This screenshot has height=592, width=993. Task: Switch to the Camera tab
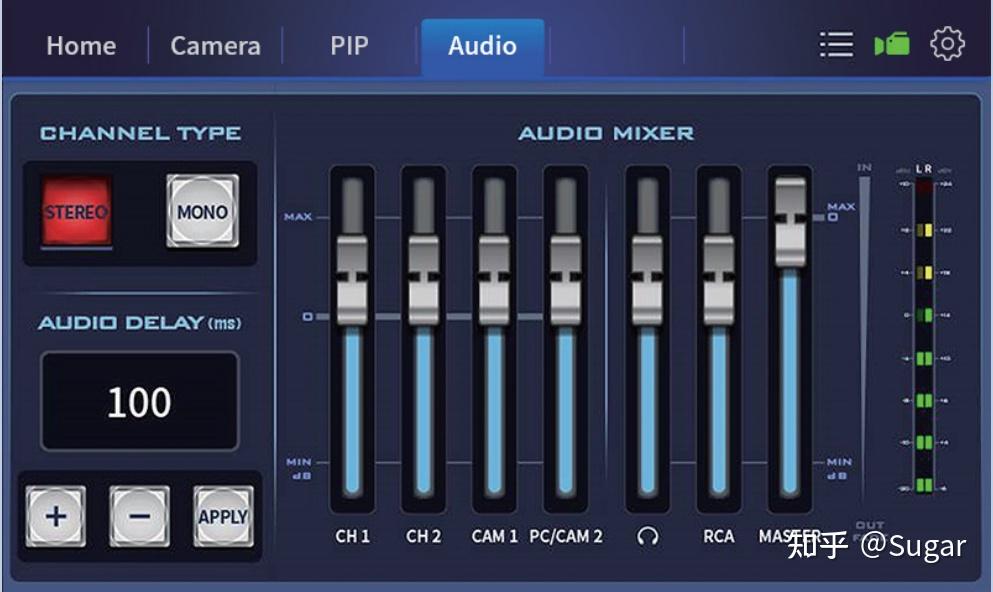point(215,46)
